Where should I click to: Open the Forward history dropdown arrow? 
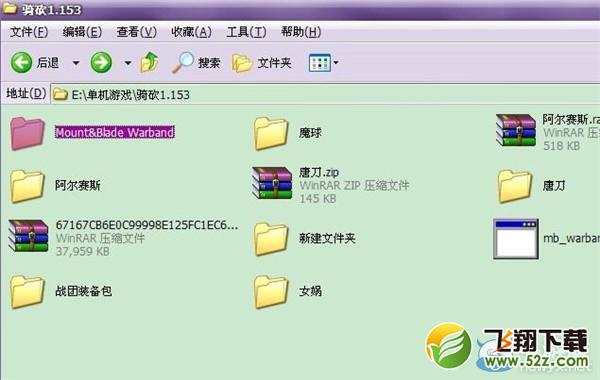click(128, 63)
